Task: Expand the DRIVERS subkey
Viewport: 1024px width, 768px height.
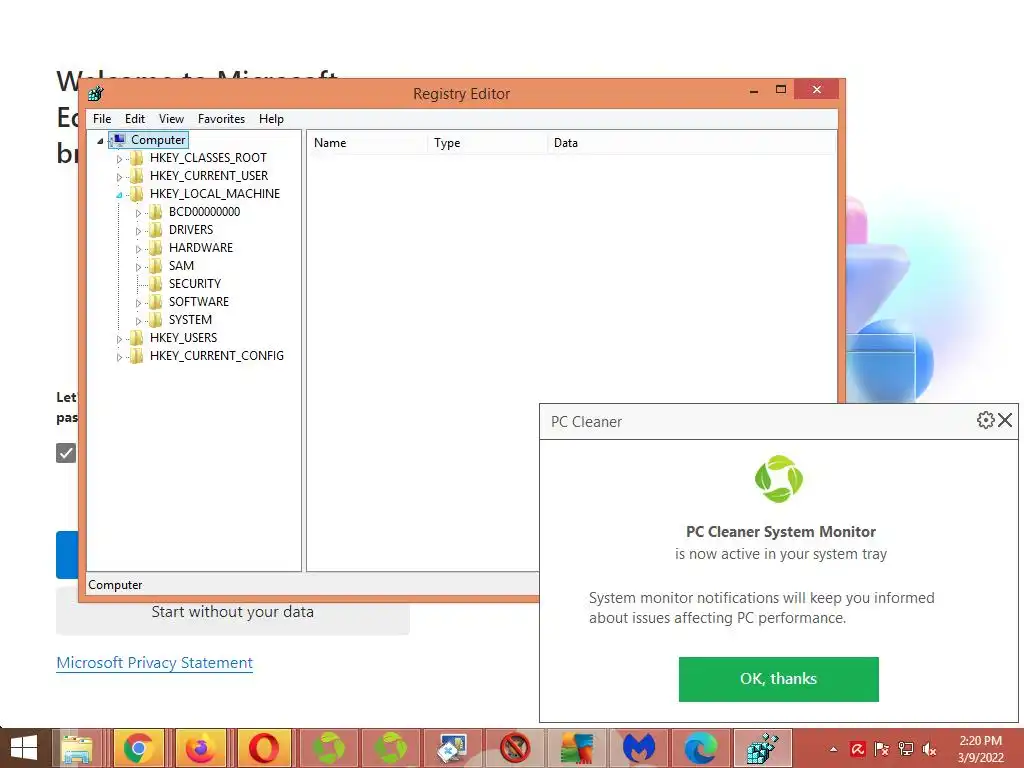Action: tap(138, 231)
